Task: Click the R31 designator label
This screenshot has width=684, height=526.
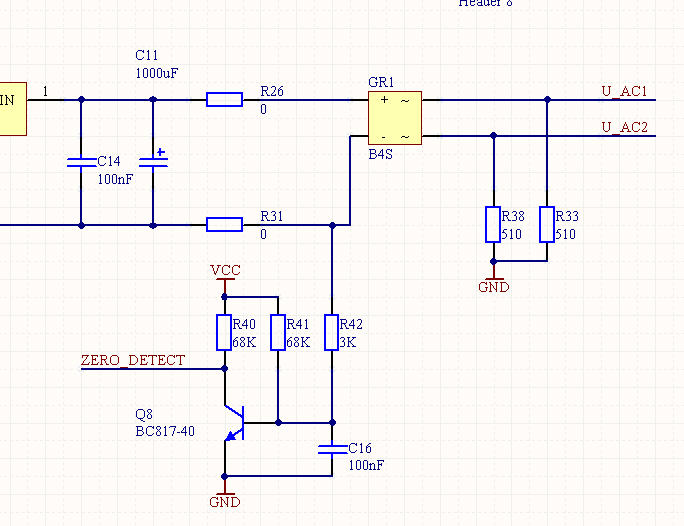Action: click(272, 216)
